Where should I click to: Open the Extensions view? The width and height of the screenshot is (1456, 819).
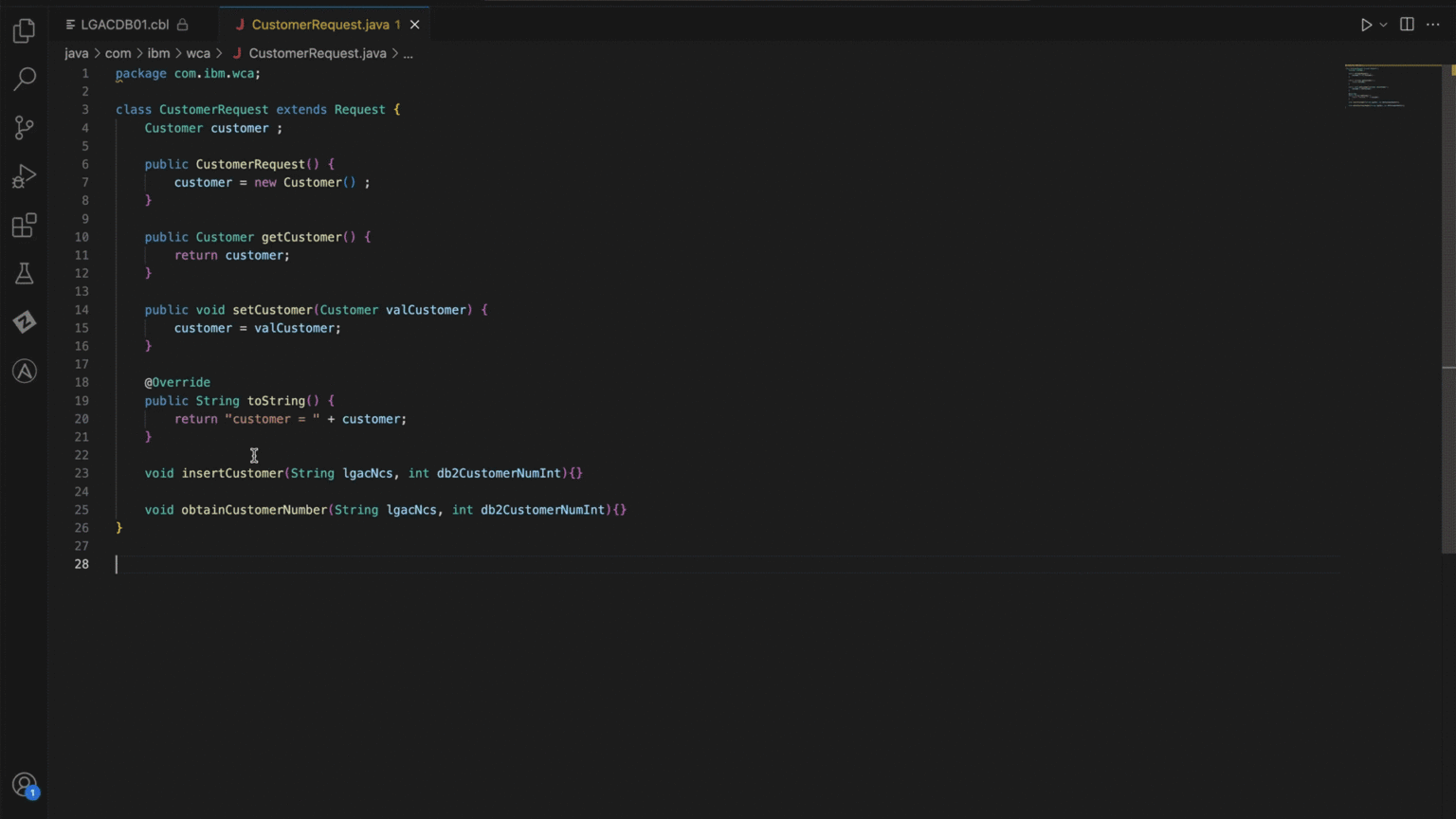pyautogui.click(x=24, y=226)
